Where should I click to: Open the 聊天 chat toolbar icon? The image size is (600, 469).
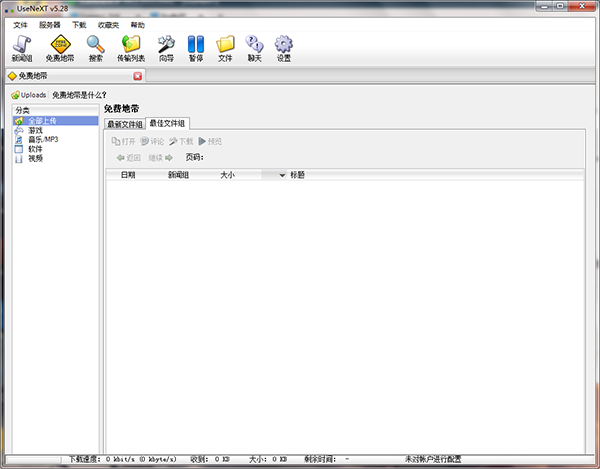pyautogui.click(x=254, y=46)
